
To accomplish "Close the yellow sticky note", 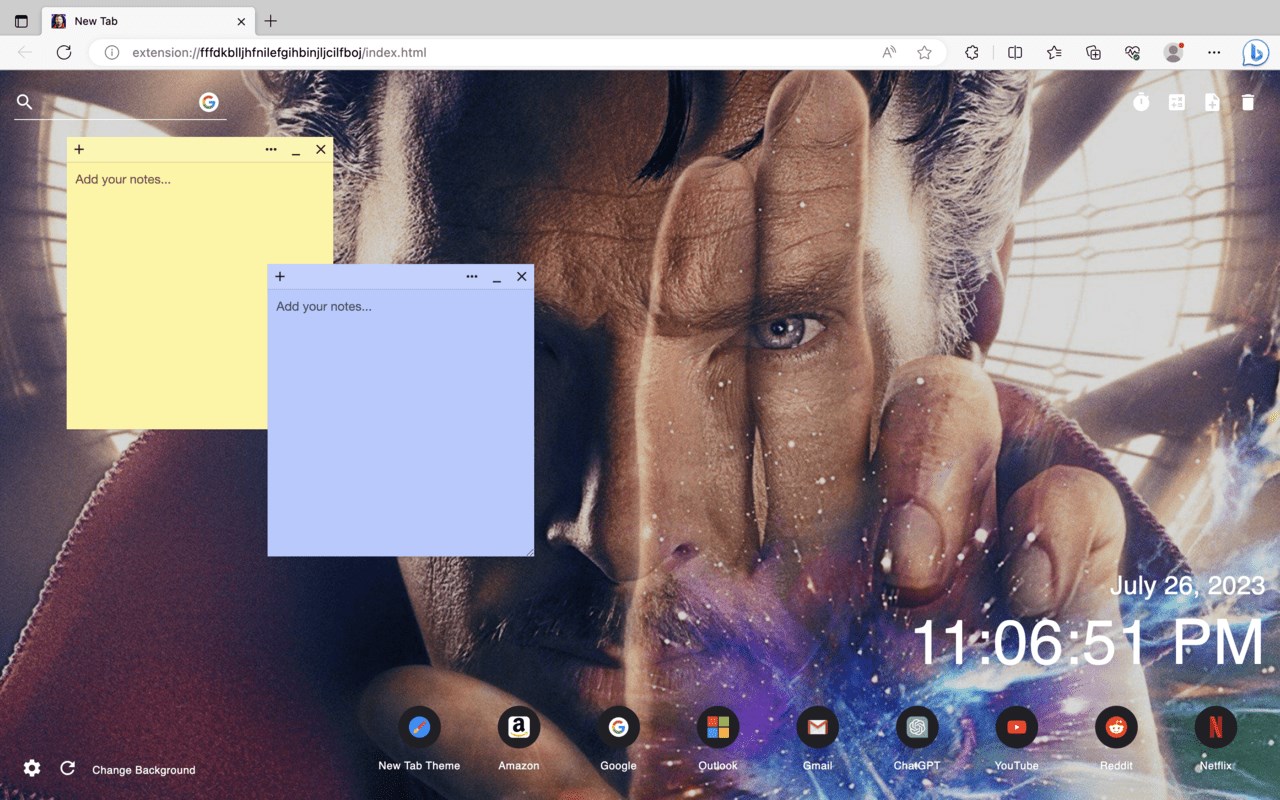I will coord(321,150).
